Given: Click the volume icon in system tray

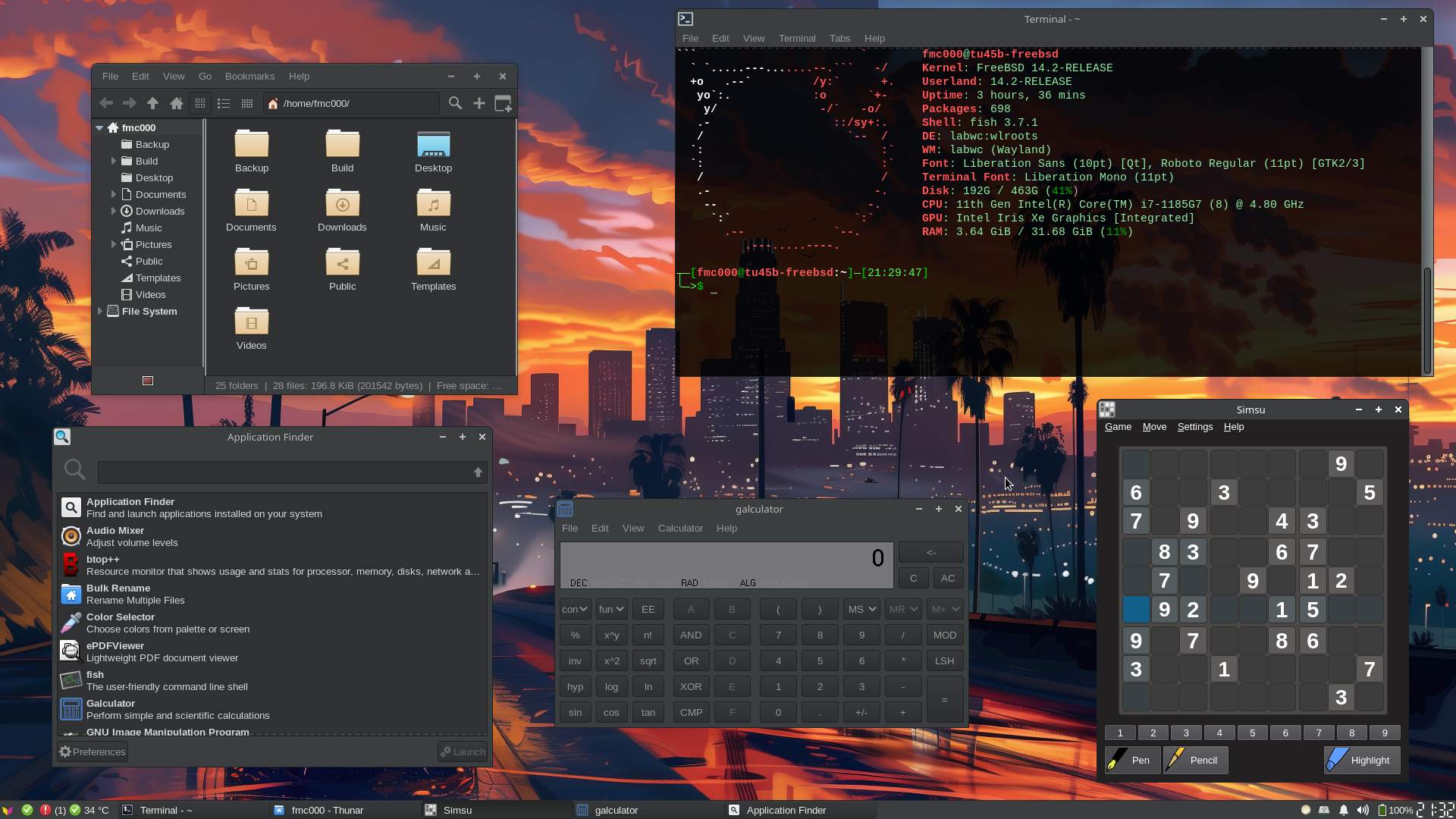Looking at the screenshot, I should [x=1363, y=810].
